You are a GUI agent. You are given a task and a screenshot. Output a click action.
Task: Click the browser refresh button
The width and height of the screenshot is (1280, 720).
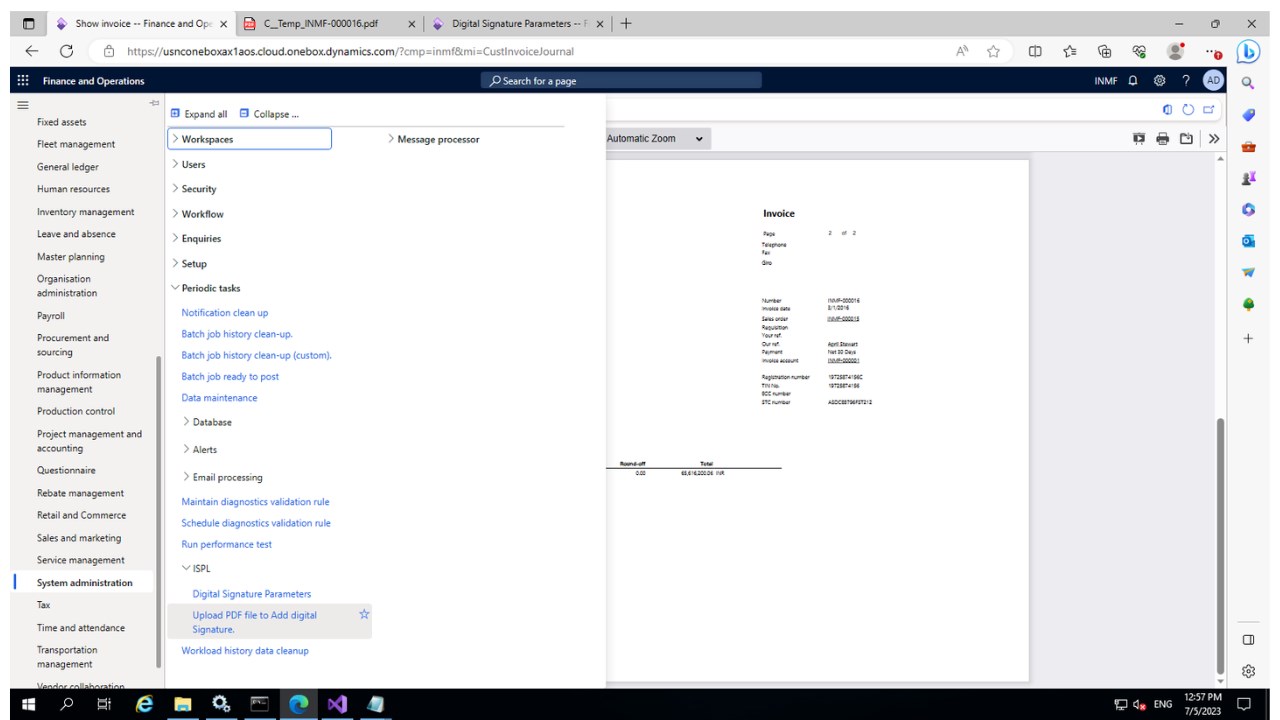click(x=67, y=51)
